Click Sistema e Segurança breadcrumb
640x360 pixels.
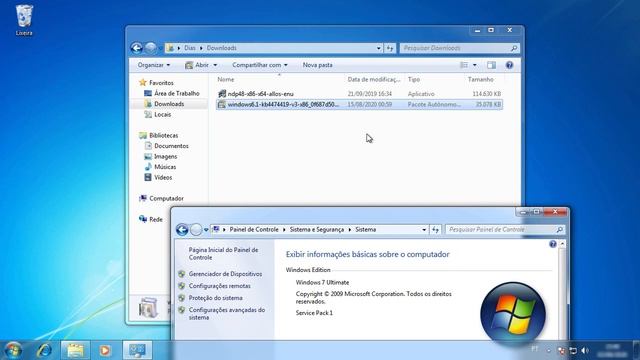click(317, 229)
